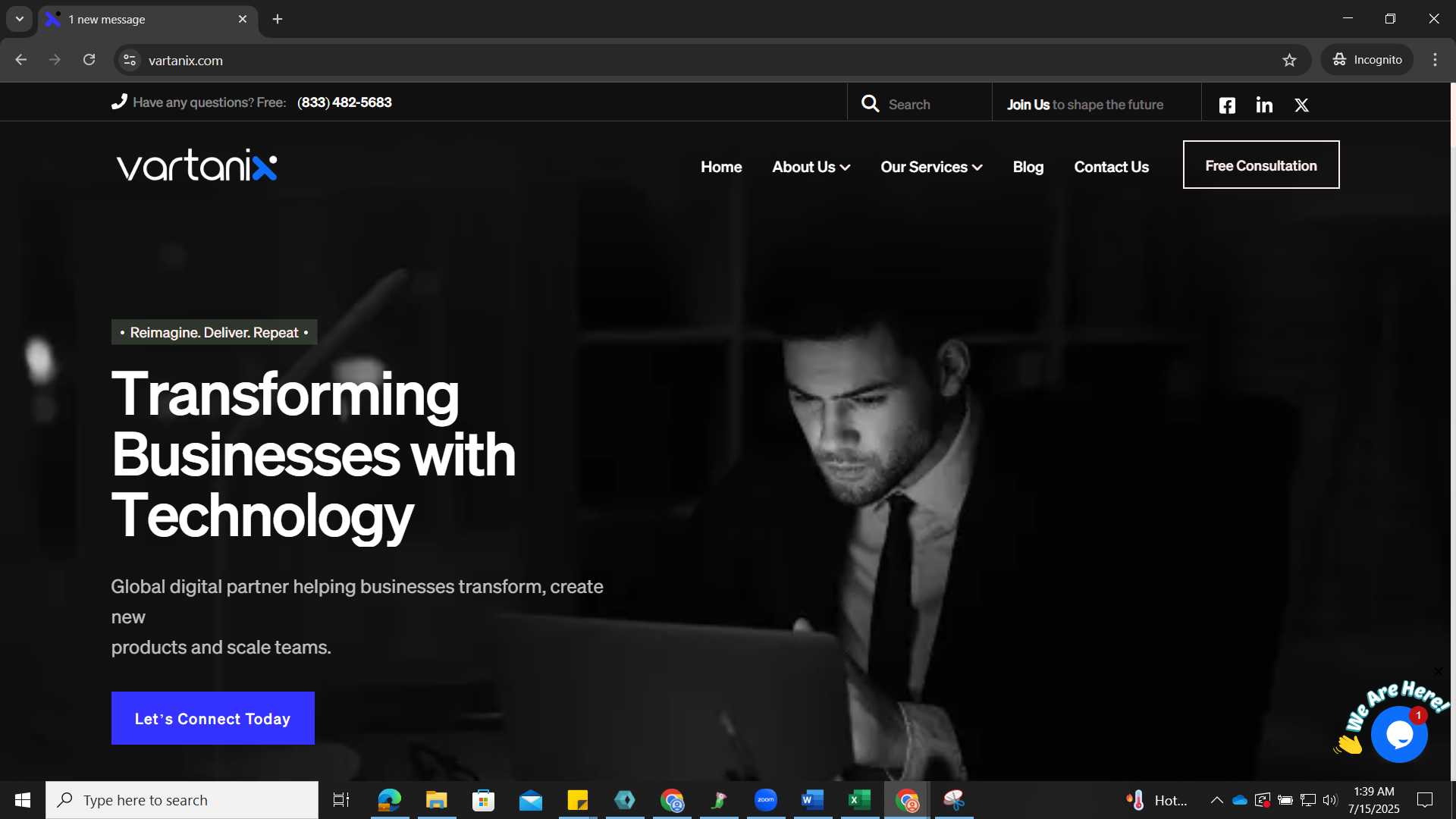Select the '1 new message' tab
Image resolution: width=1456 pixels, height=819 pixels.
pos(148,20)
